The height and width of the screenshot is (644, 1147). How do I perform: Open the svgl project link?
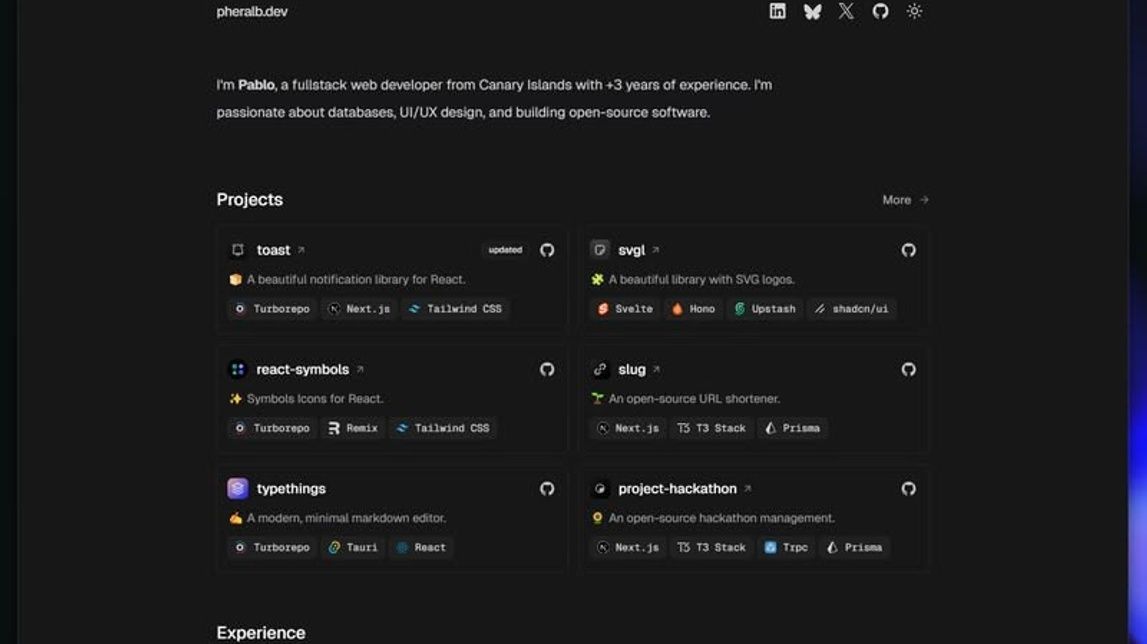[x=639, y=250]
